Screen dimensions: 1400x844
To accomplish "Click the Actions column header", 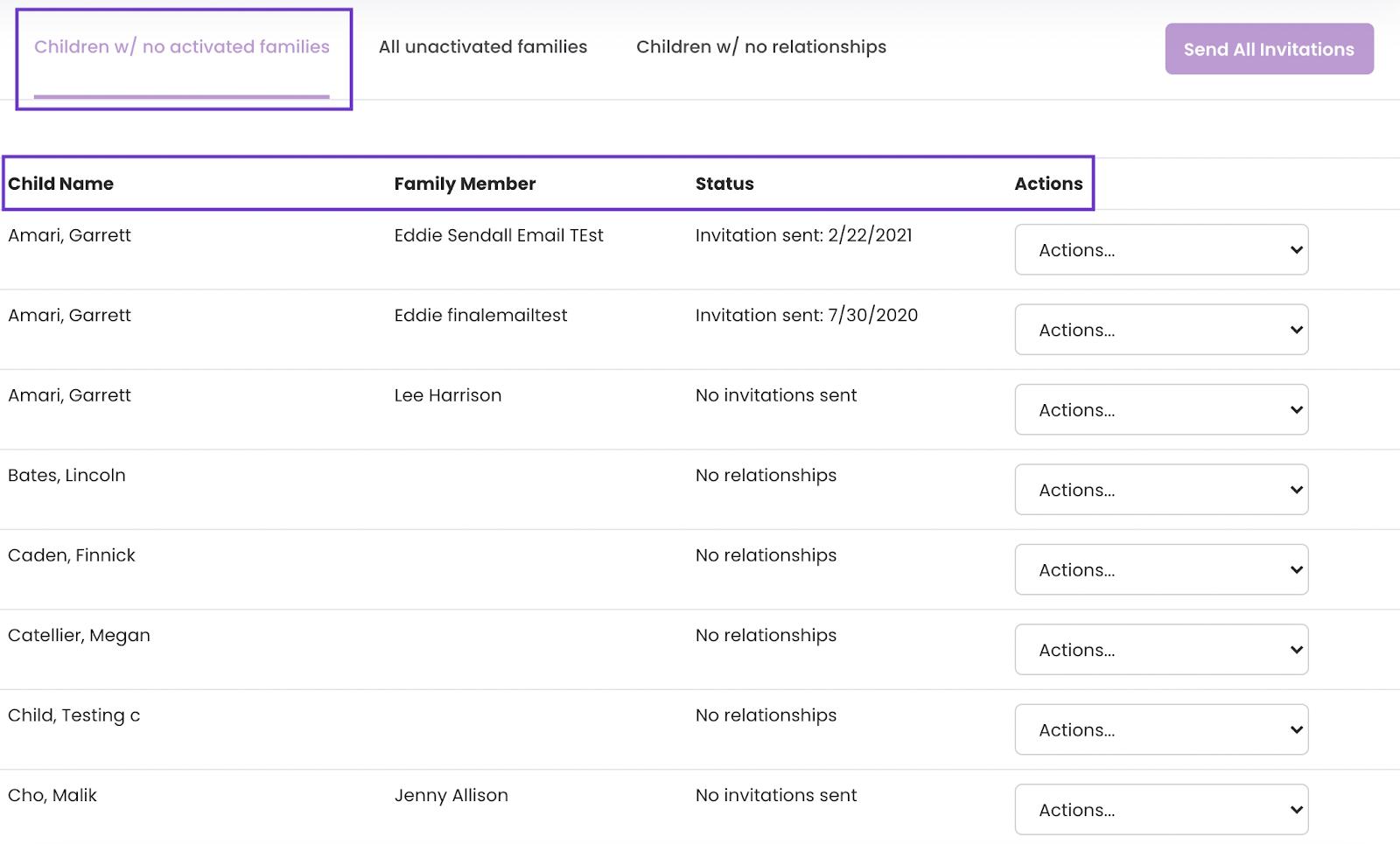I will 1048,184.
